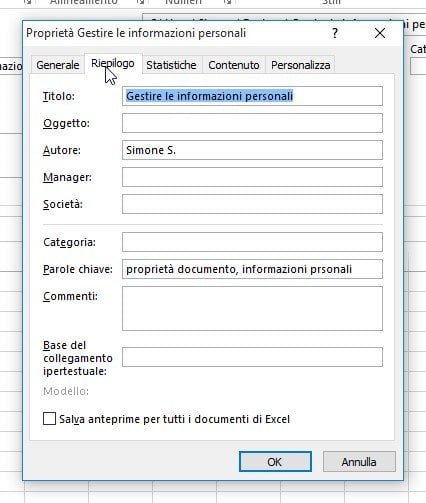The image size is (426, 503).
Task: Open the Contenuto tab
Action: point(234,65)
